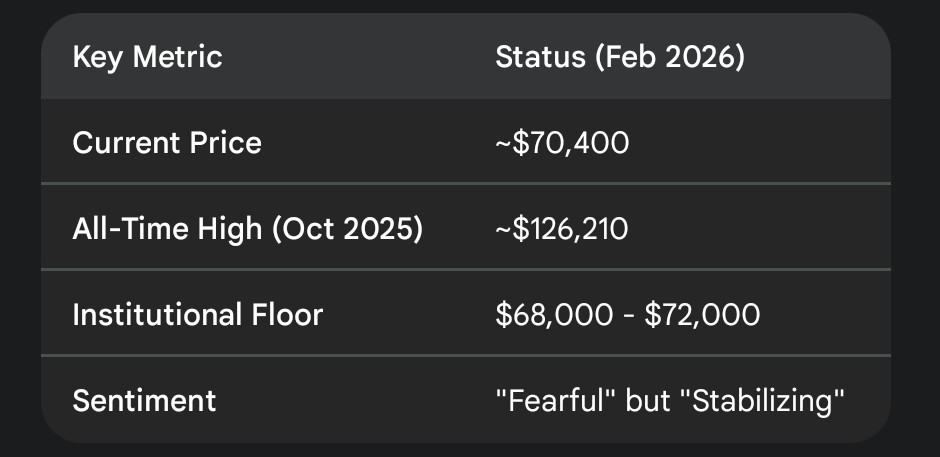The image size is (940, 457).
Task: Click the Sentiment row label
Action: [144, 401]
